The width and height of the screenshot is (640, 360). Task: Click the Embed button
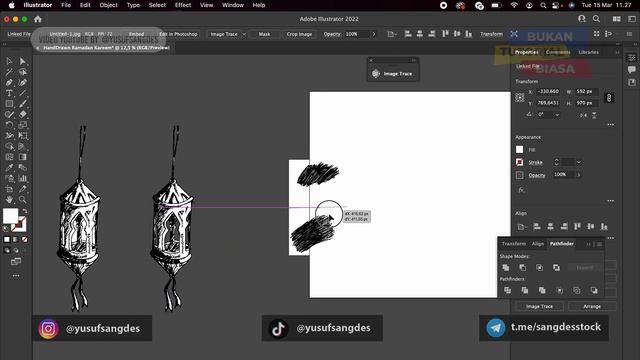136,34
